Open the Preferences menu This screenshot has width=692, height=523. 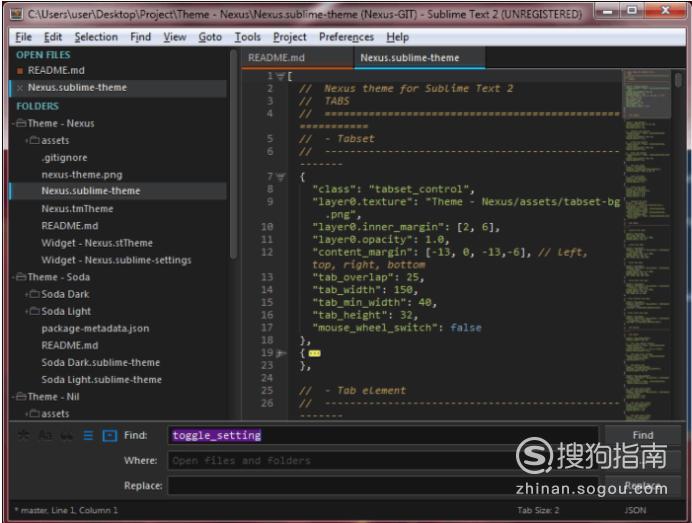[x=346, y=37]
